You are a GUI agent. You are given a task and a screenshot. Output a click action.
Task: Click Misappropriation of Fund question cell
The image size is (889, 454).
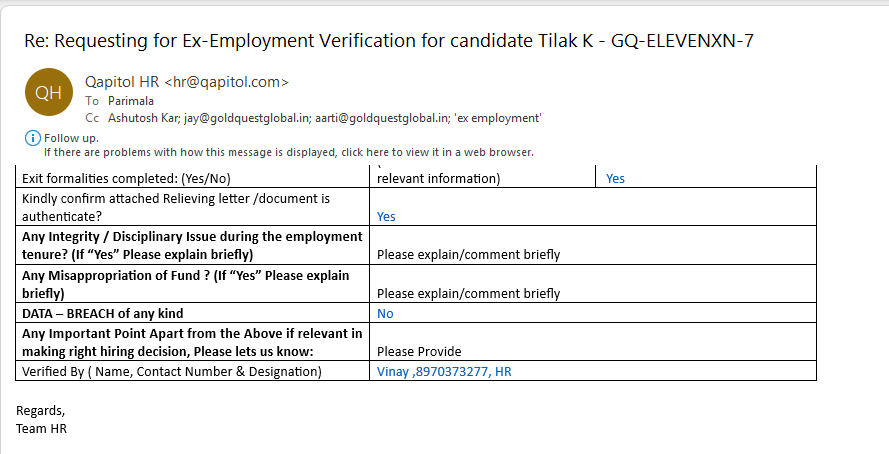[186, 284]
